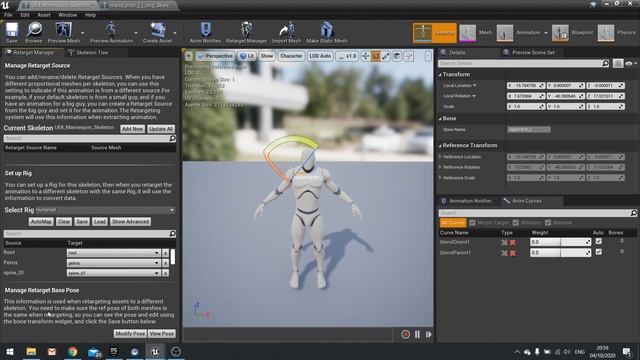The height and width of the screenshot is (360, 640).
Task: Click the Preview Animation toolbar icon
Action: pyautogui.click(x=111, y=32)
